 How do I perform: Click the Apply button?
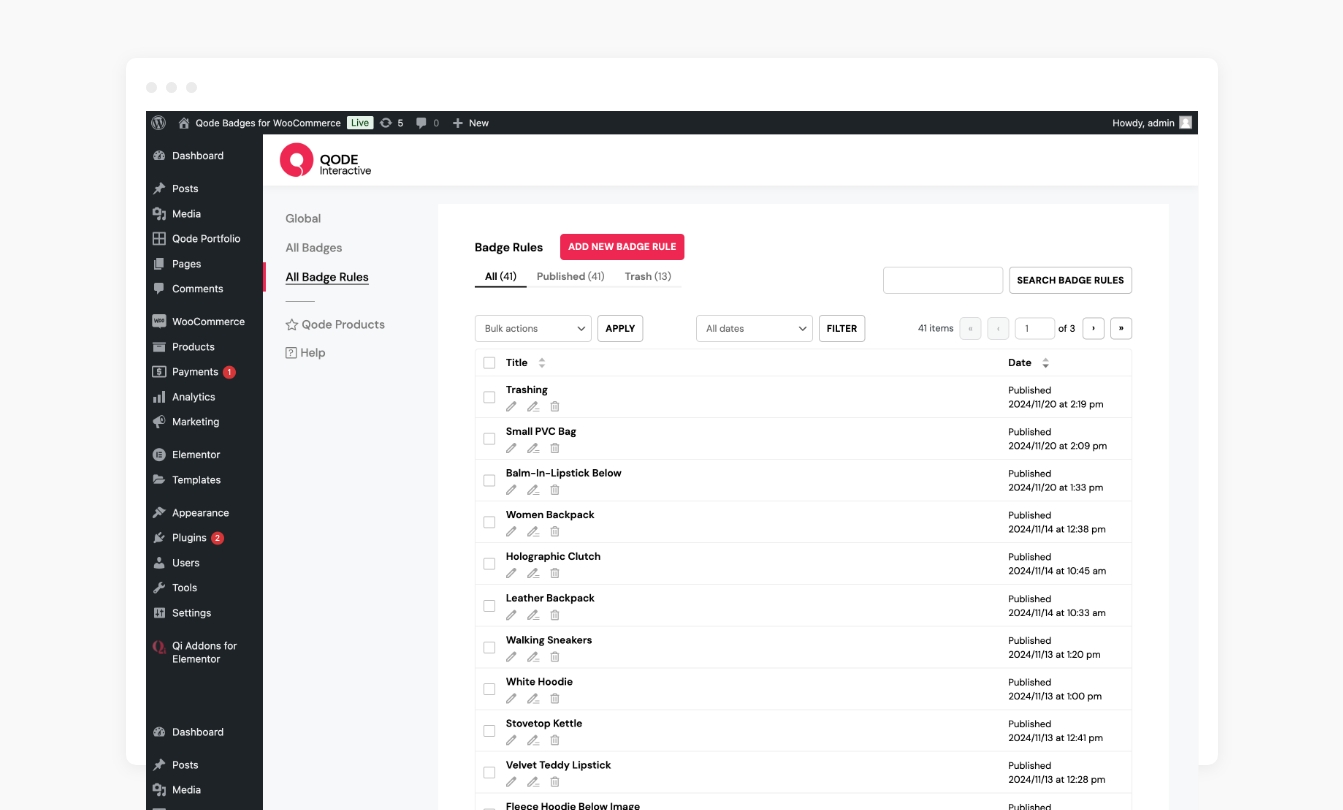pos(620,328)
